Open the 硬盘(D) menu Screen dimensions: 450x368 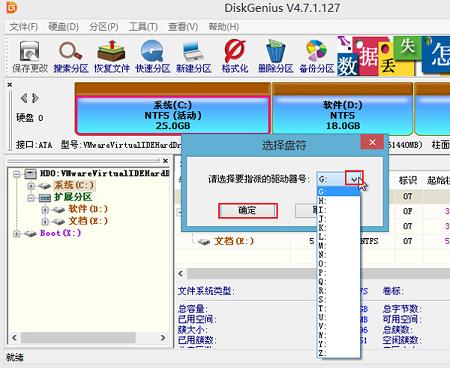click(63, 27)
